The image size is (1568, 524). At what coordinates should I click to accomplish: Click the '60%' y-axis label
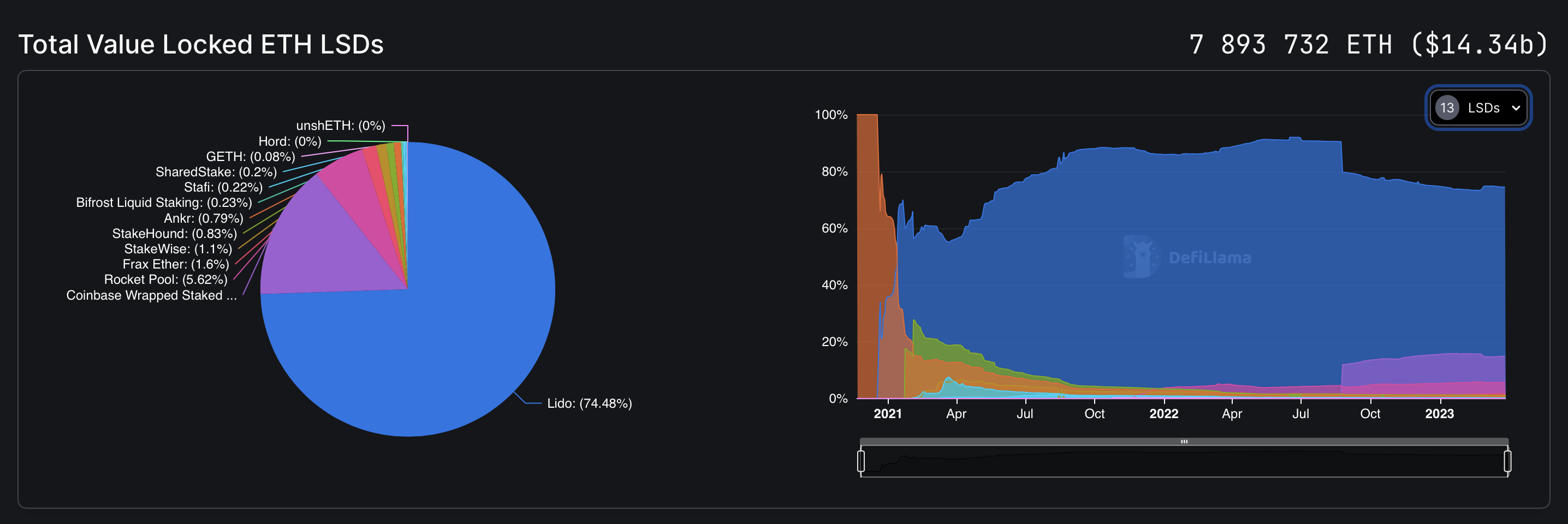coord(834,228)
